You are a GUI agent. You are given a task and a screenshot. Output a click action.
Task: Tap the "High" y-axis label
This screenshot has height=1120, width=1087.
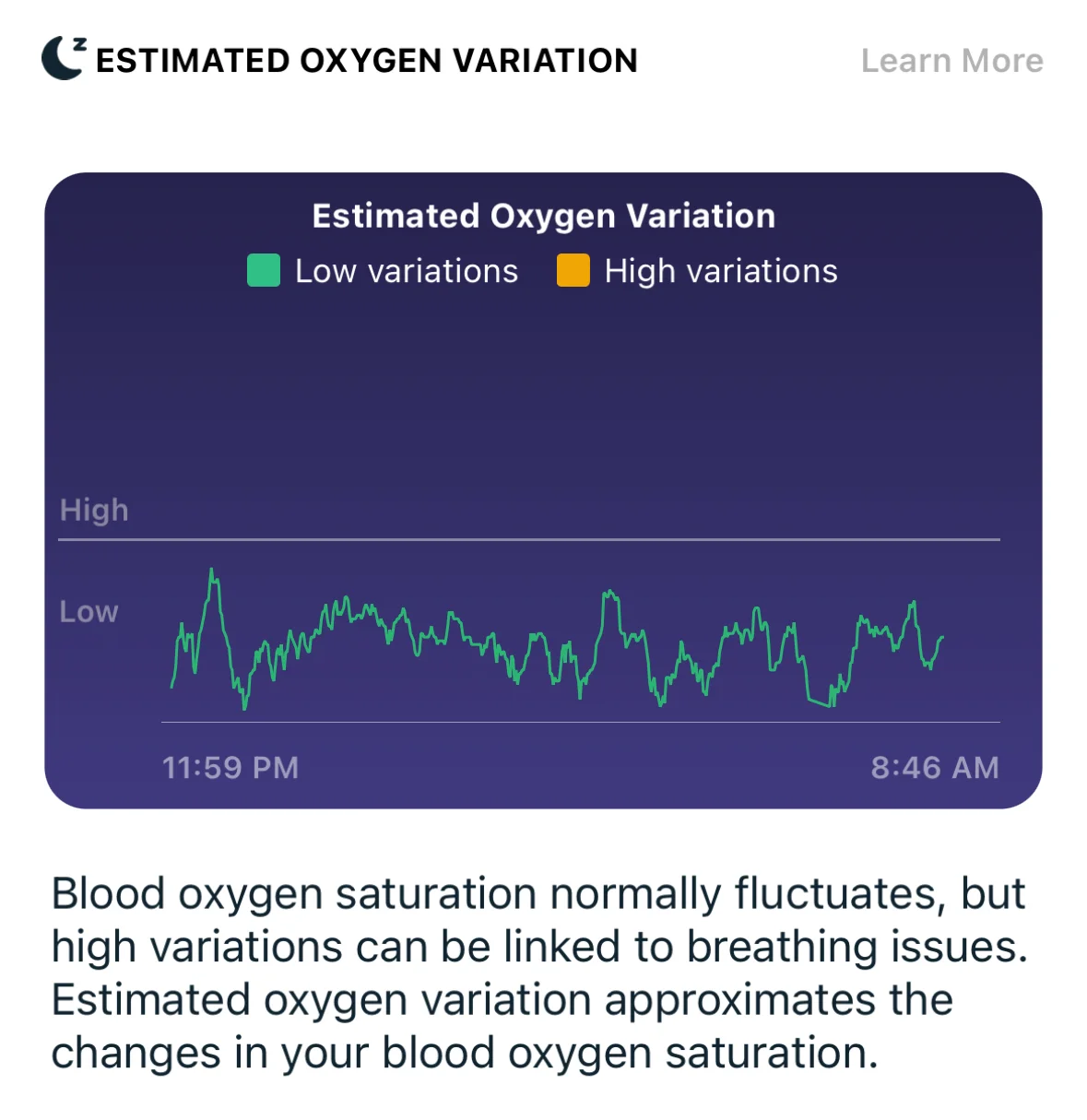(94, 510)
